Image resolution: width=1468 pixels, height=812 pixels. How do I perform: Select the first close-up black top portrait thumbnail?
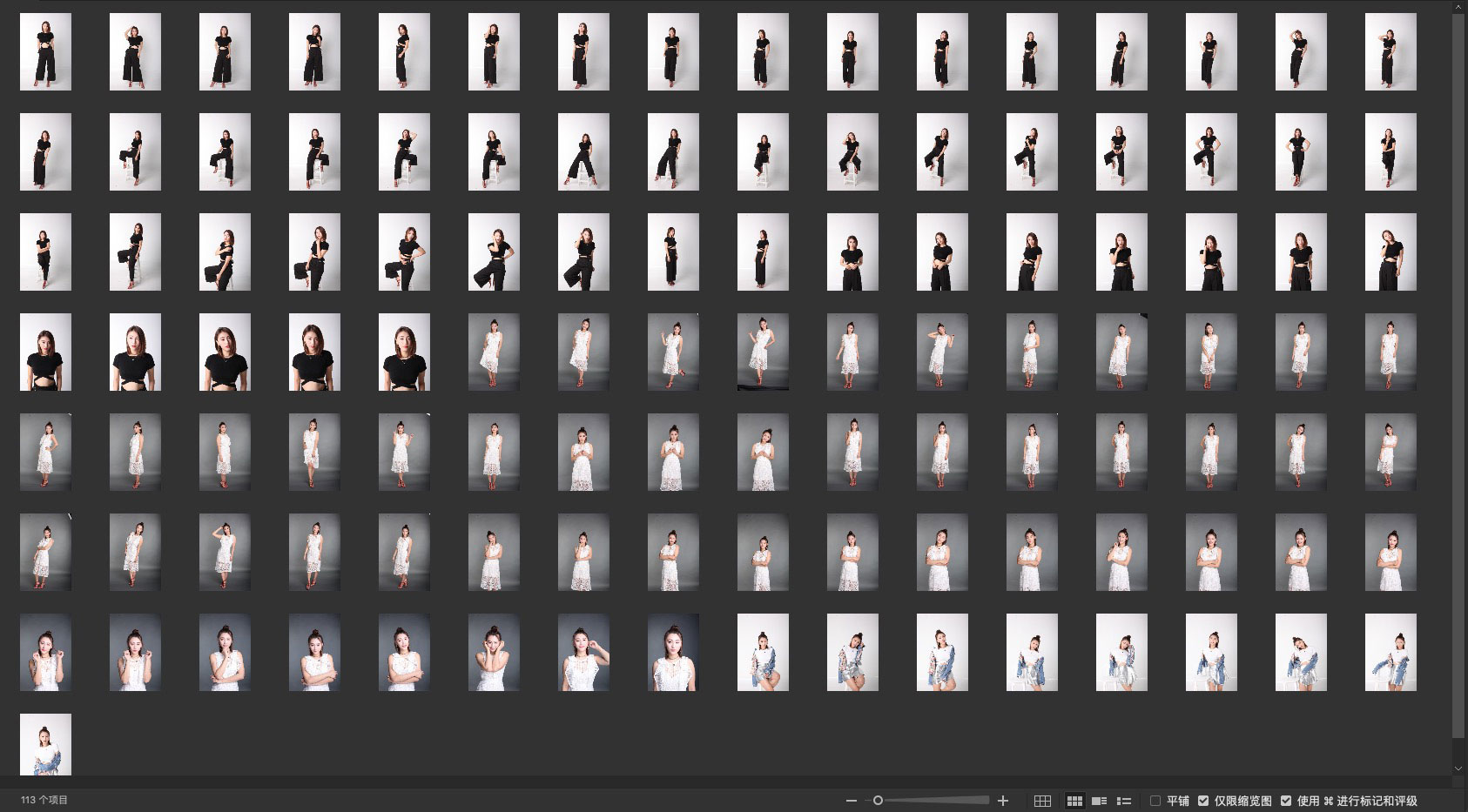[x=45, y=352]
